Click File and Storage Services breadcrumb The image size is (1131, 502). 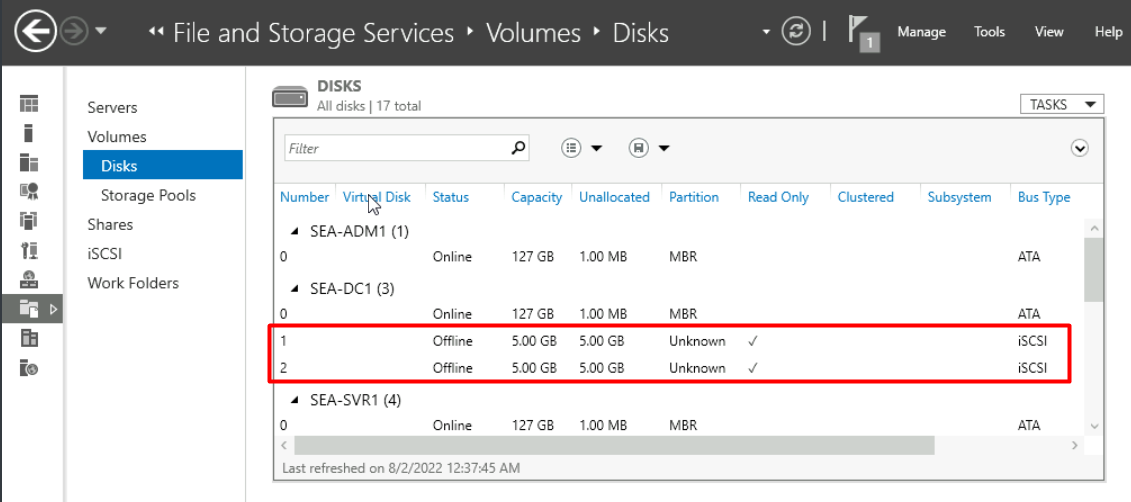click(314, 33)
